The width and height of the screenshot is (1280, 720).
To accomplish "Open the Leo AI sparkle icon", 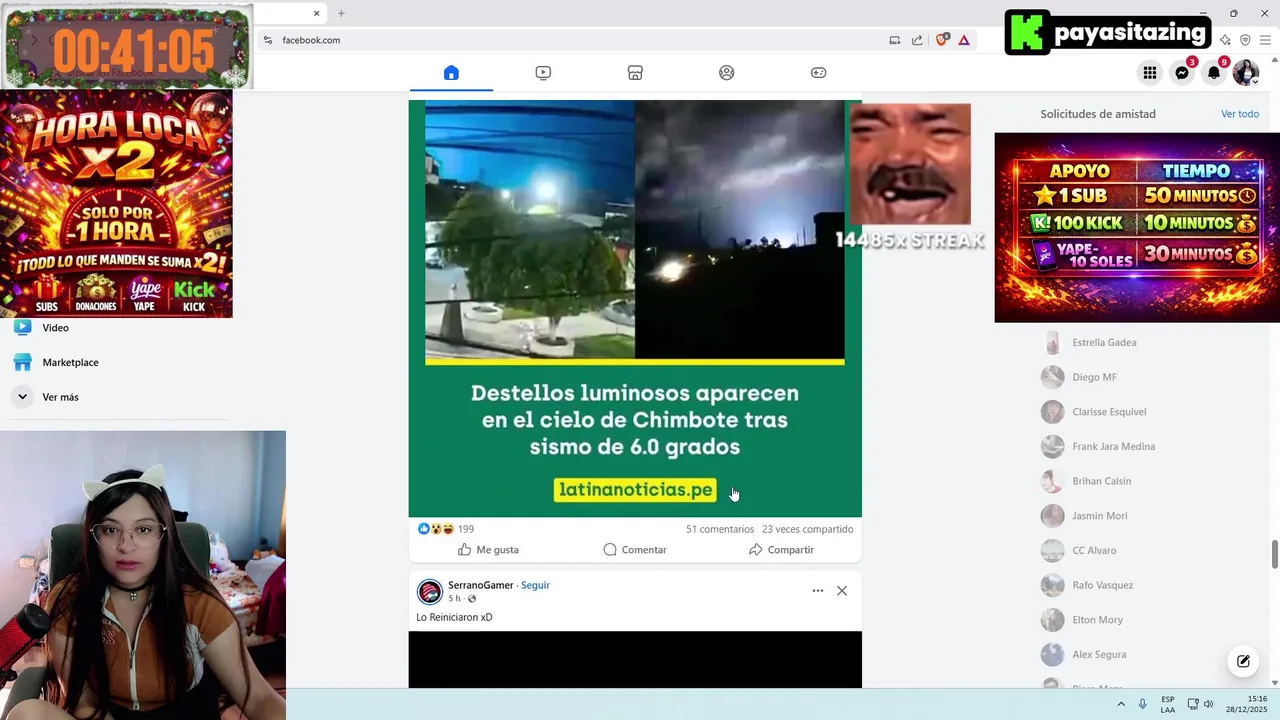I will [x=1225, y=40].
